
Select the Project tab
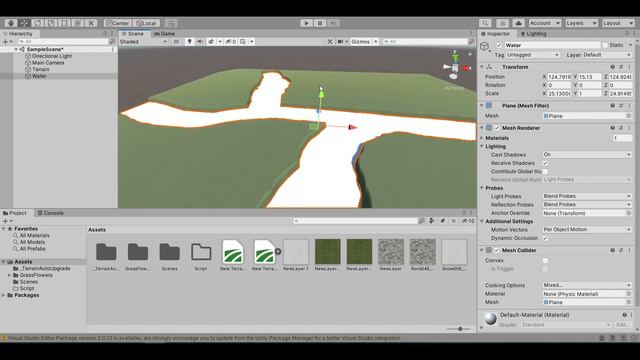pos(15,213)
